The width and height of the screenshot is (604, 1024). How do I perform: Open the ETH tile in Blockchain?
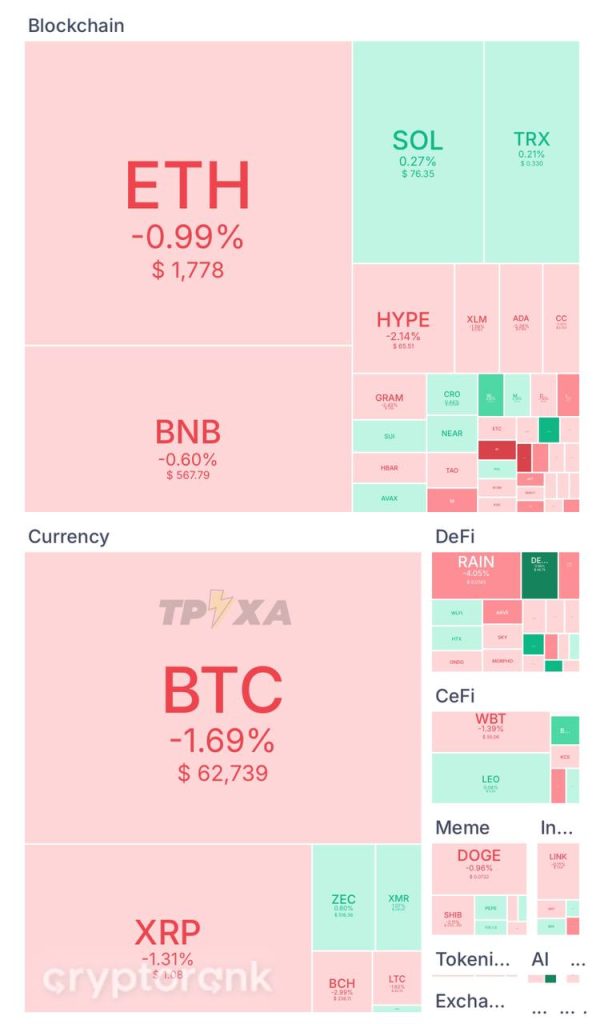click(188, 193)
